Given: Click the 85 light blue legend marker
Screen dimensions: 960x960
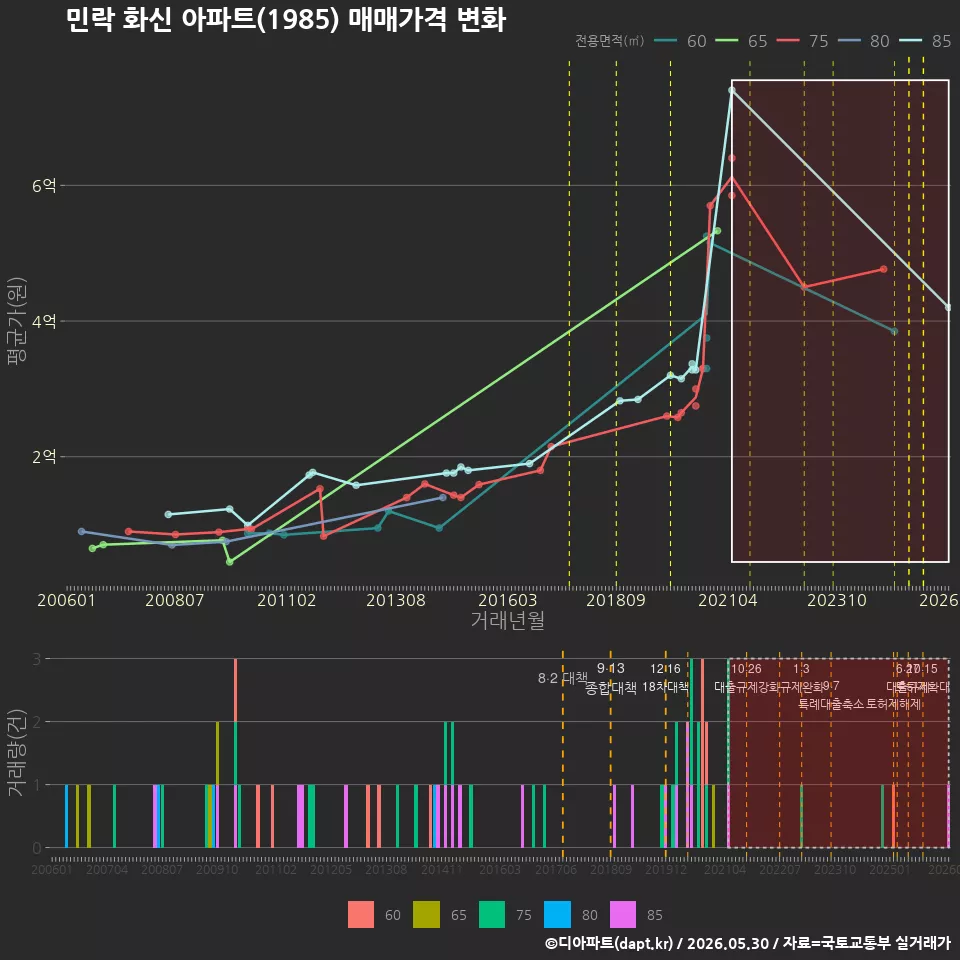Looking at the screenshot, I should [x=910, y=41].
